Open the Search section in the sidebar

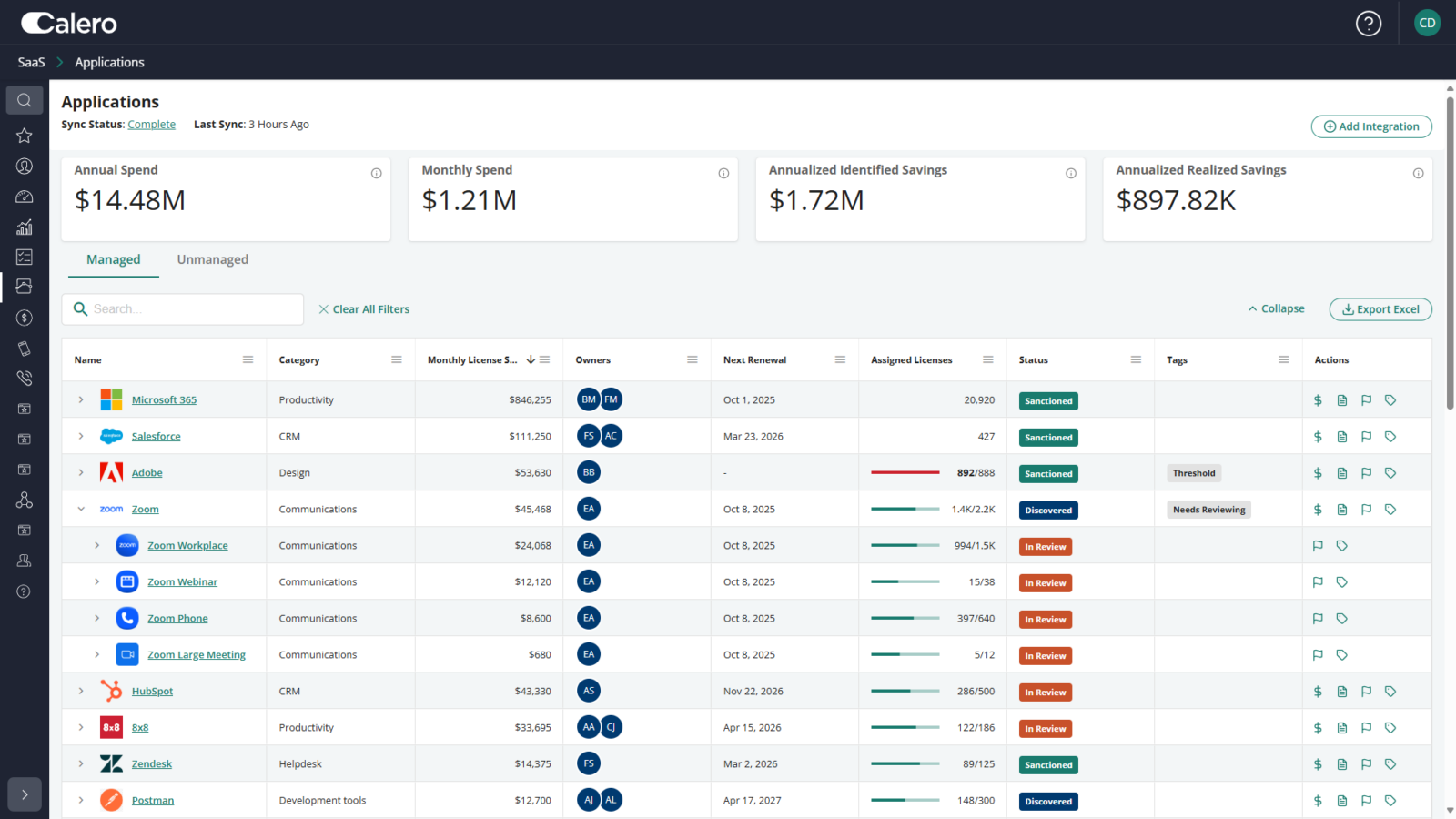[25, 100]
